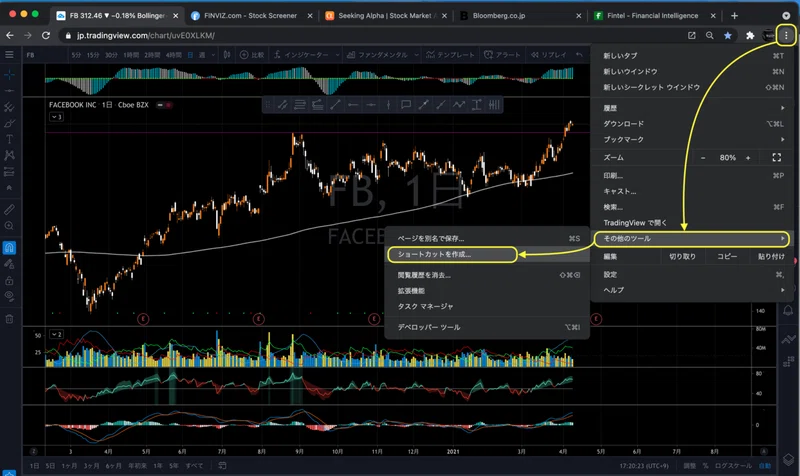This screenshot has height=476, width=800.
Task: Select the 15分 interval in toolbar
Action: [93, 55]
